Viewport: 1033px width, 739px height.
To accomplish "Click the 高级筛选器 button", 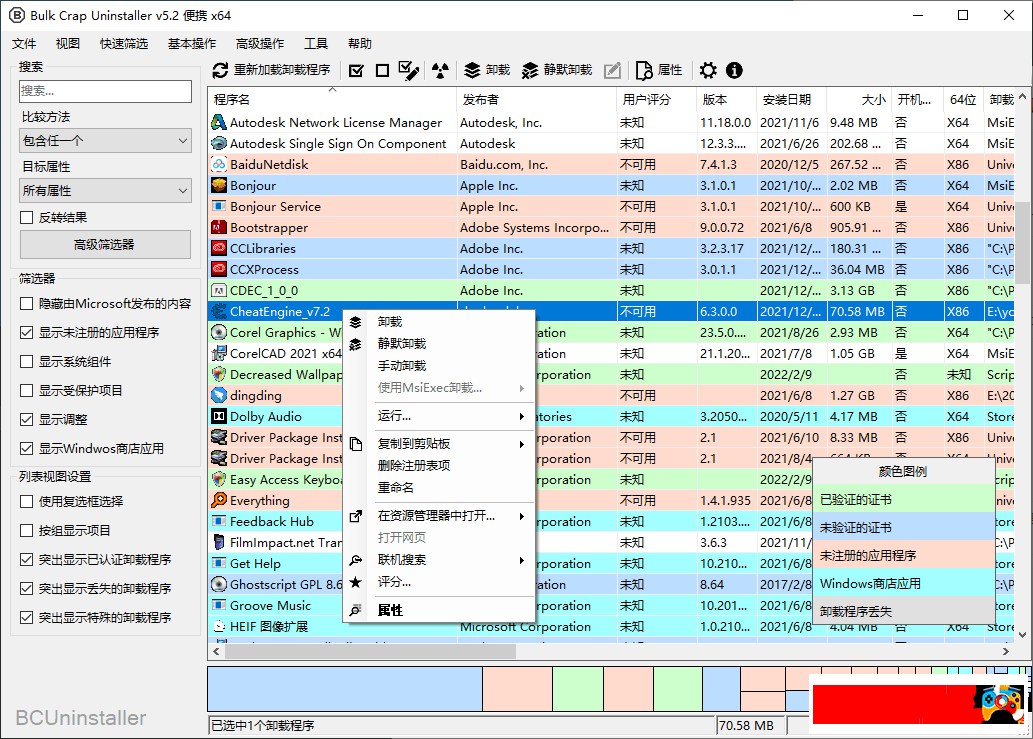I will coord(105,244).
